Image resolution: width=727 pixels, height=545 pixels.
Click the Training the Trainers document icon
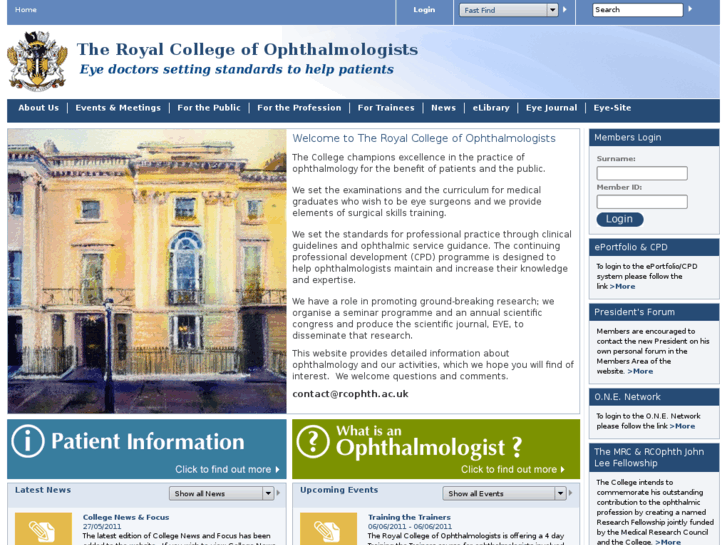click(328, 529)
